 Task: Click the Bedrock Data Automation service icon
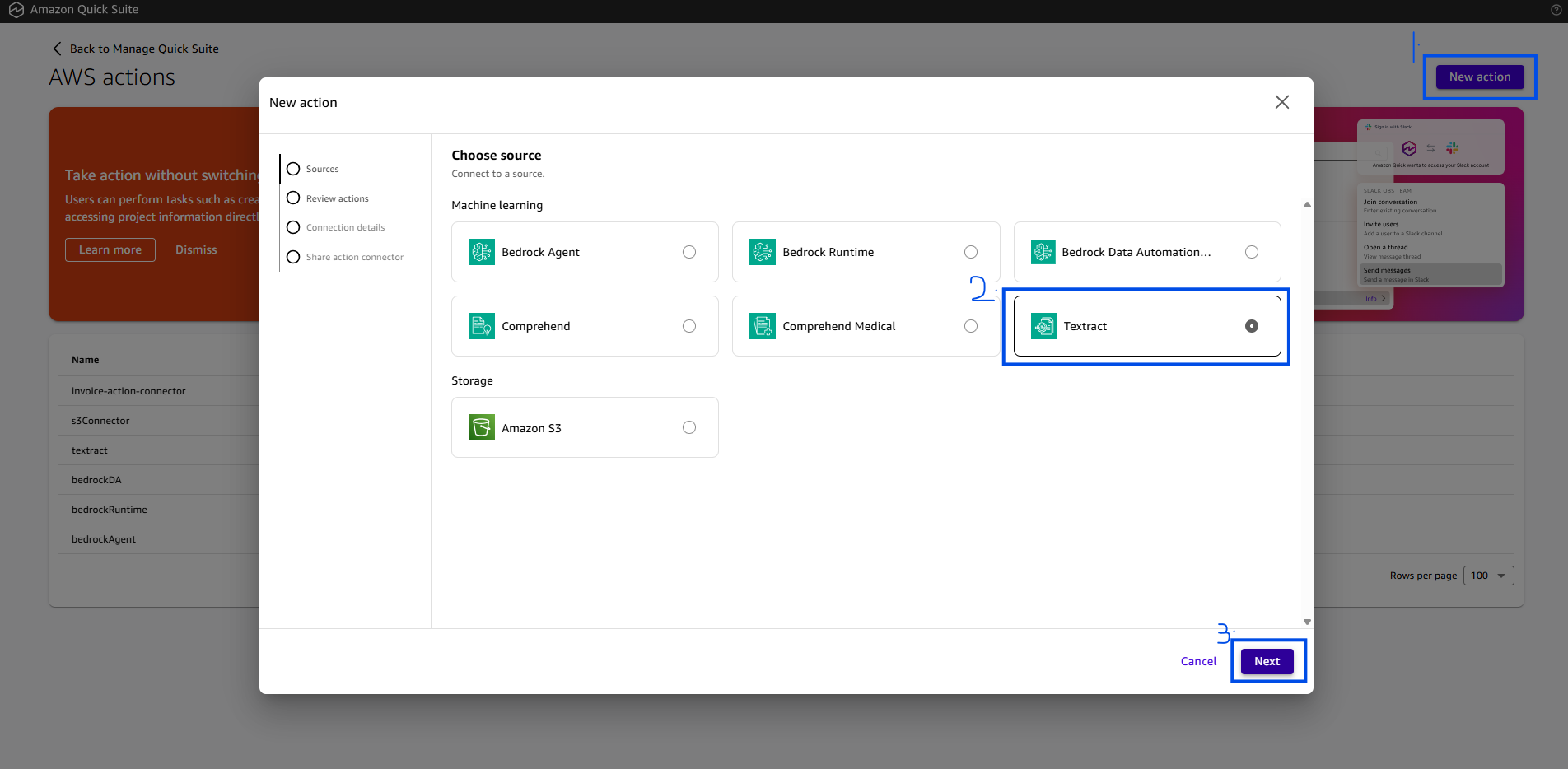click(x=1043, y=252)
